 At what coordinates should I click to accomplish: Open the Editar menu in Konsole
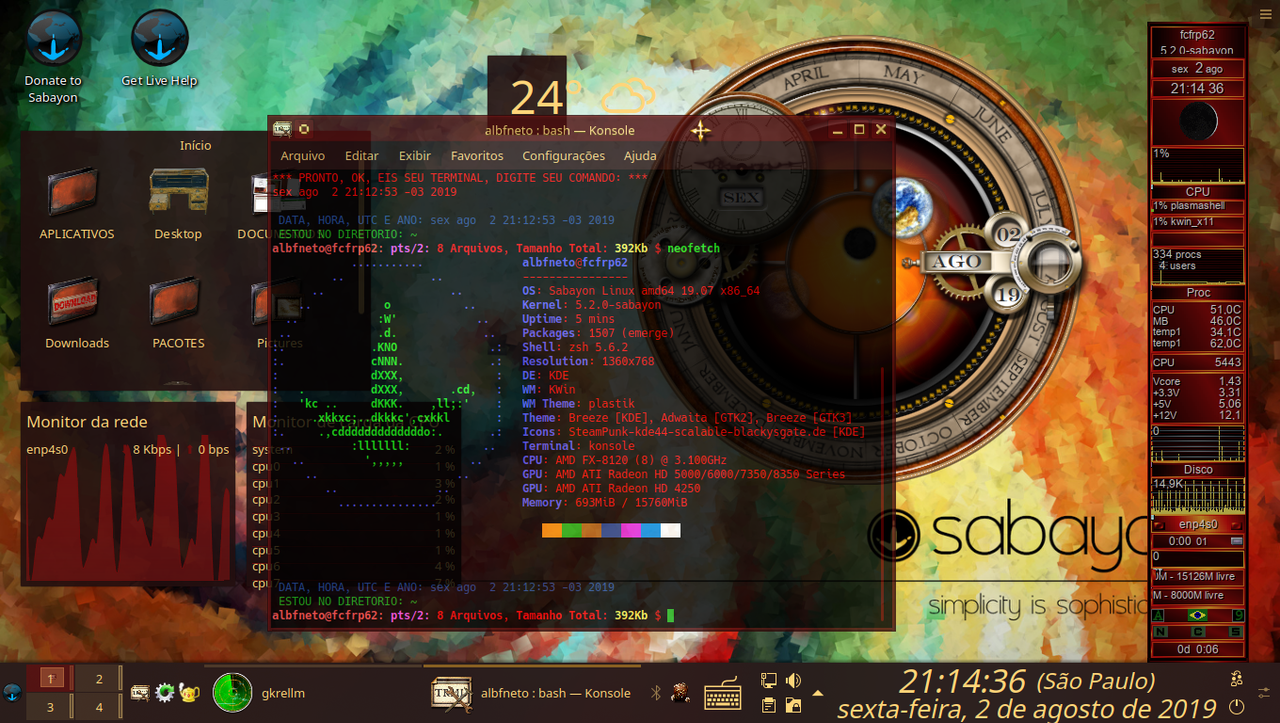362,156
